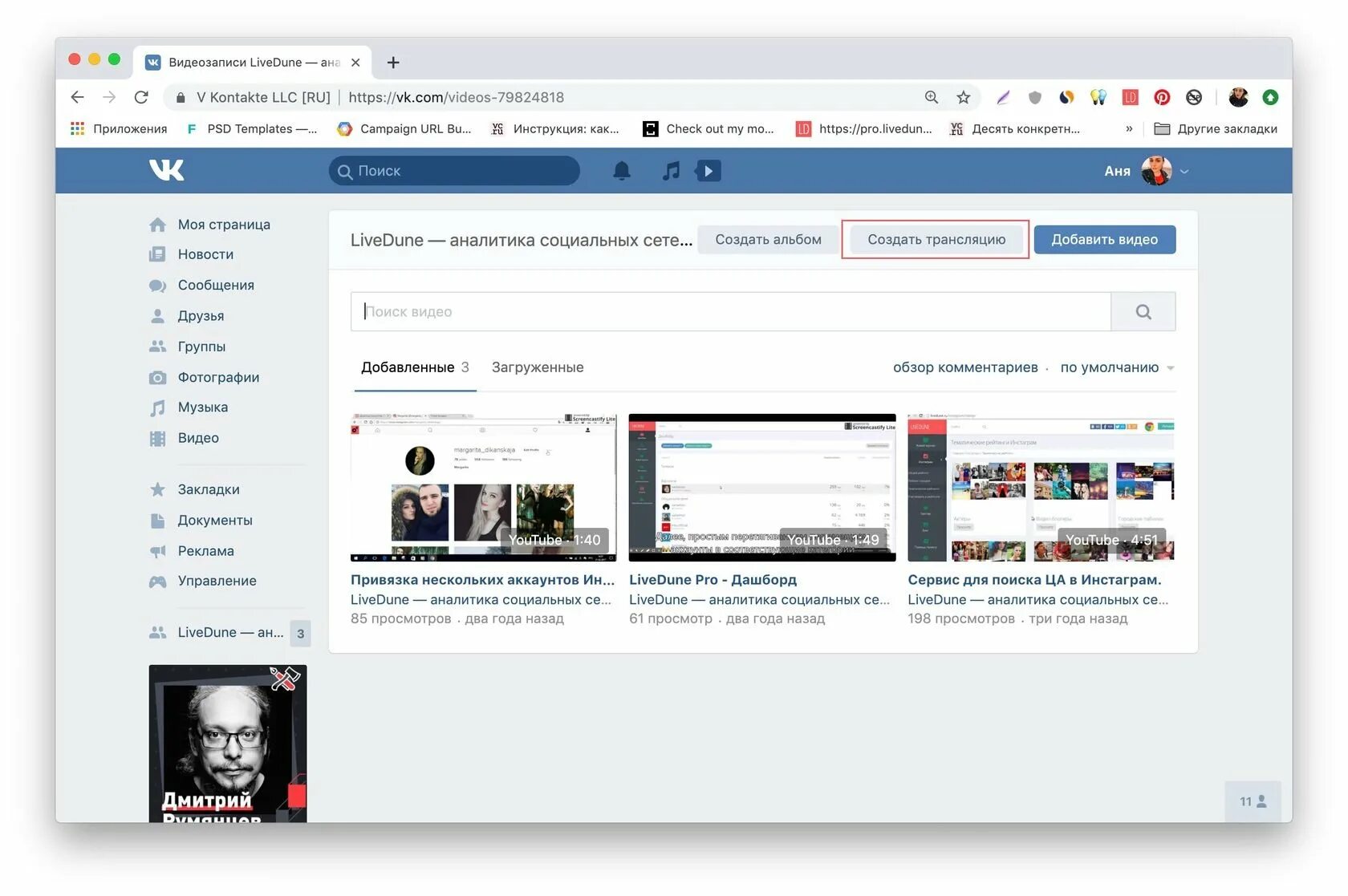Switch to the Загруженные tab

538,367
